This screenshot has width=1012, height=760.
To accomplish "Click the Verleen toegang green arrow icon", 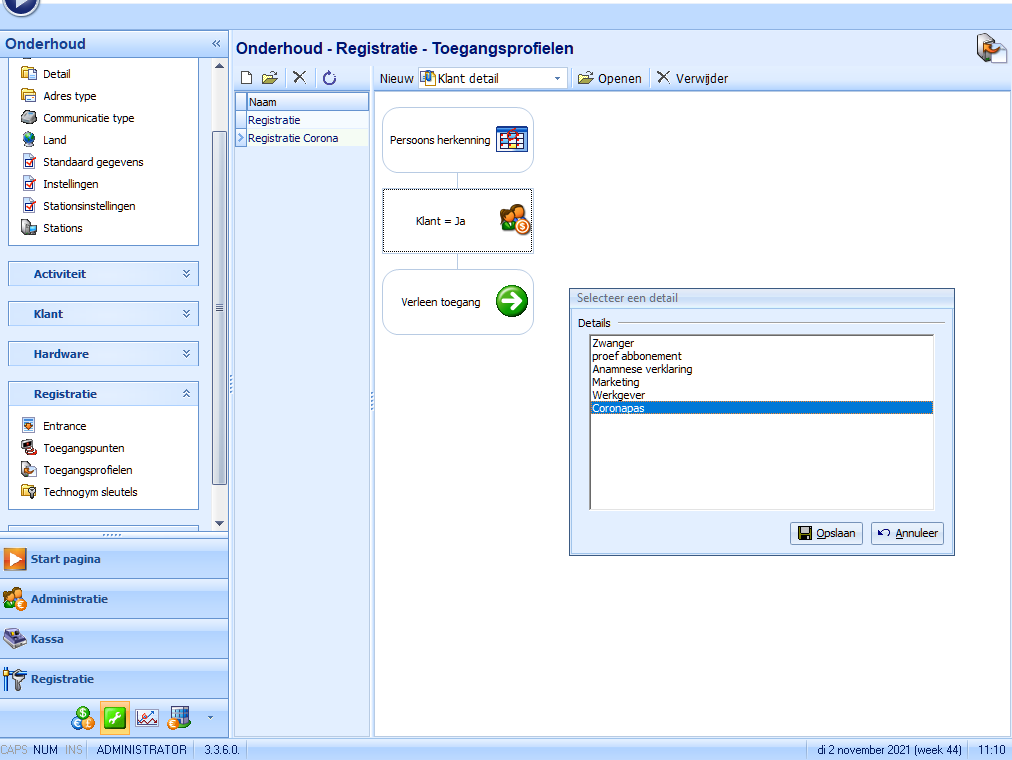I will point(511,301).
